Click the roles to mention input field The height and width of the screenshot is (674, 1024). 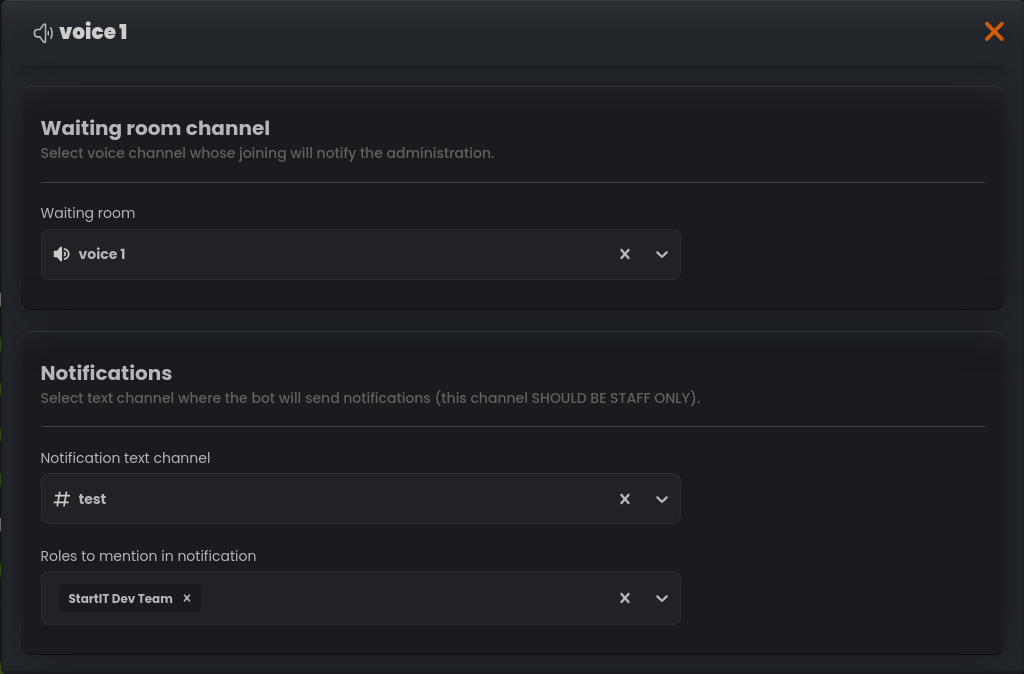[x=400, y=598]
